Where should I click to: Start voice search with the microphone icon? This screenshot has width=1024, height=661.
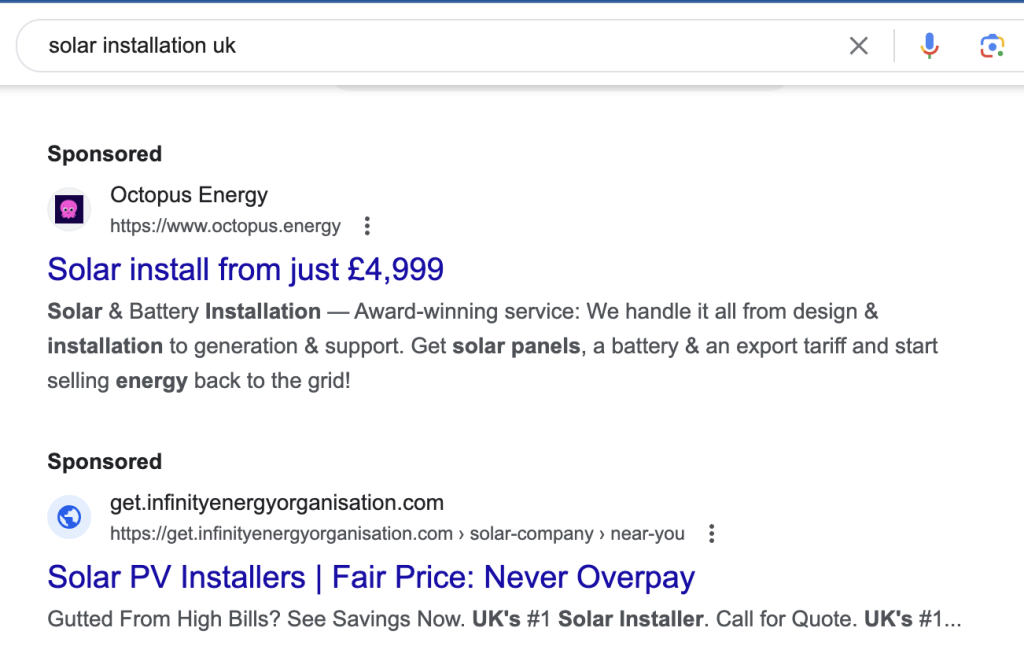pos(929,46)
